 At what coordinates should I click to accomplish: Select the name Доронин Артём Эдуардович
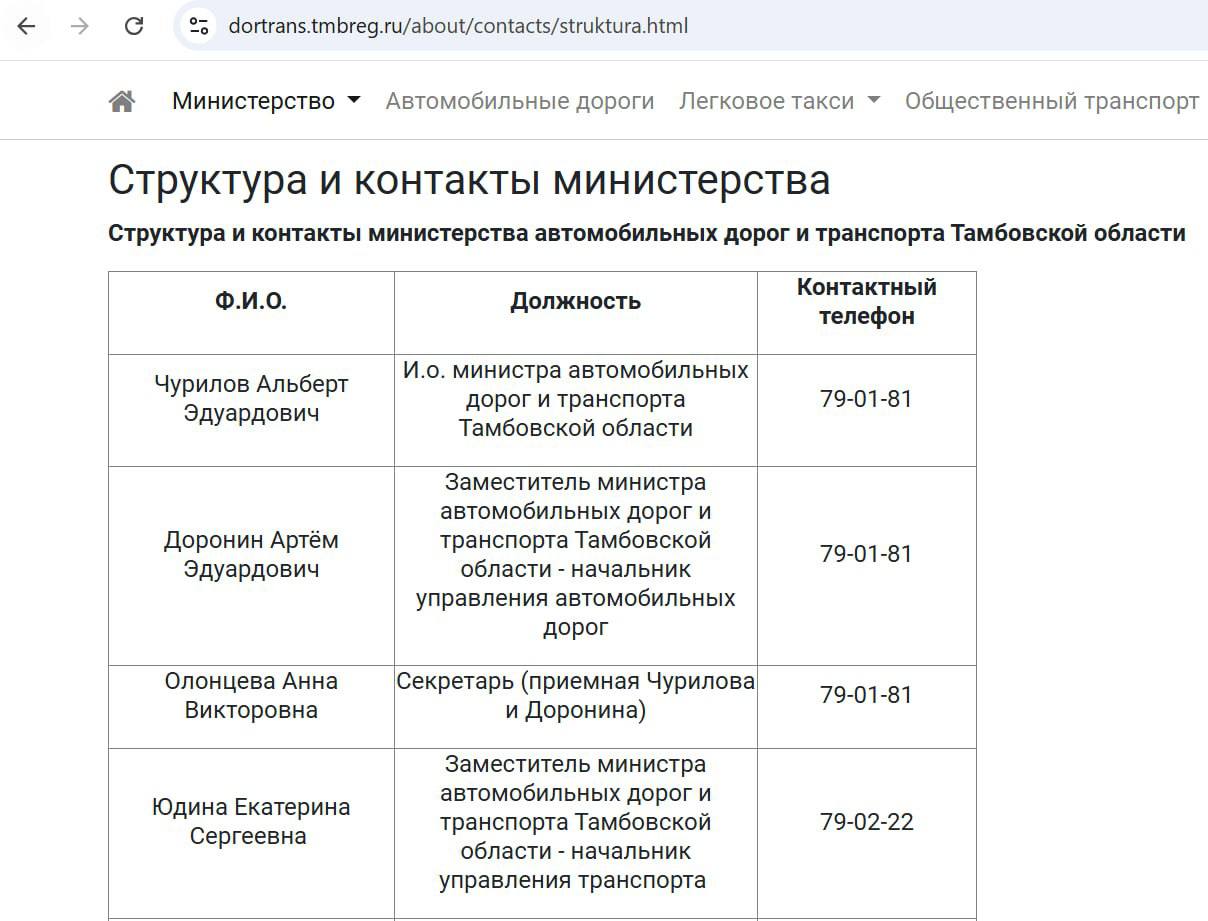click(x=251, y=554)
